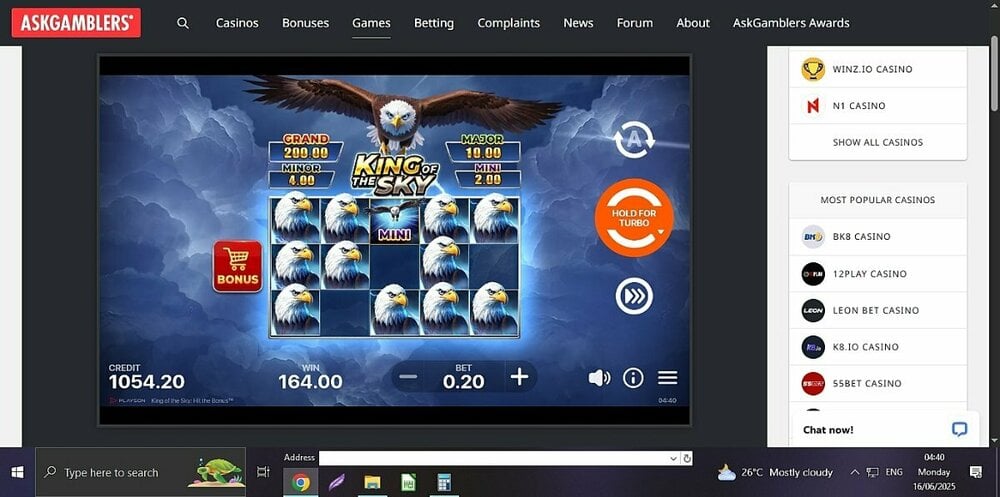The image size is (1000, 497).
Task: Open Leon Bet Casino link
Action: point(878,310)
